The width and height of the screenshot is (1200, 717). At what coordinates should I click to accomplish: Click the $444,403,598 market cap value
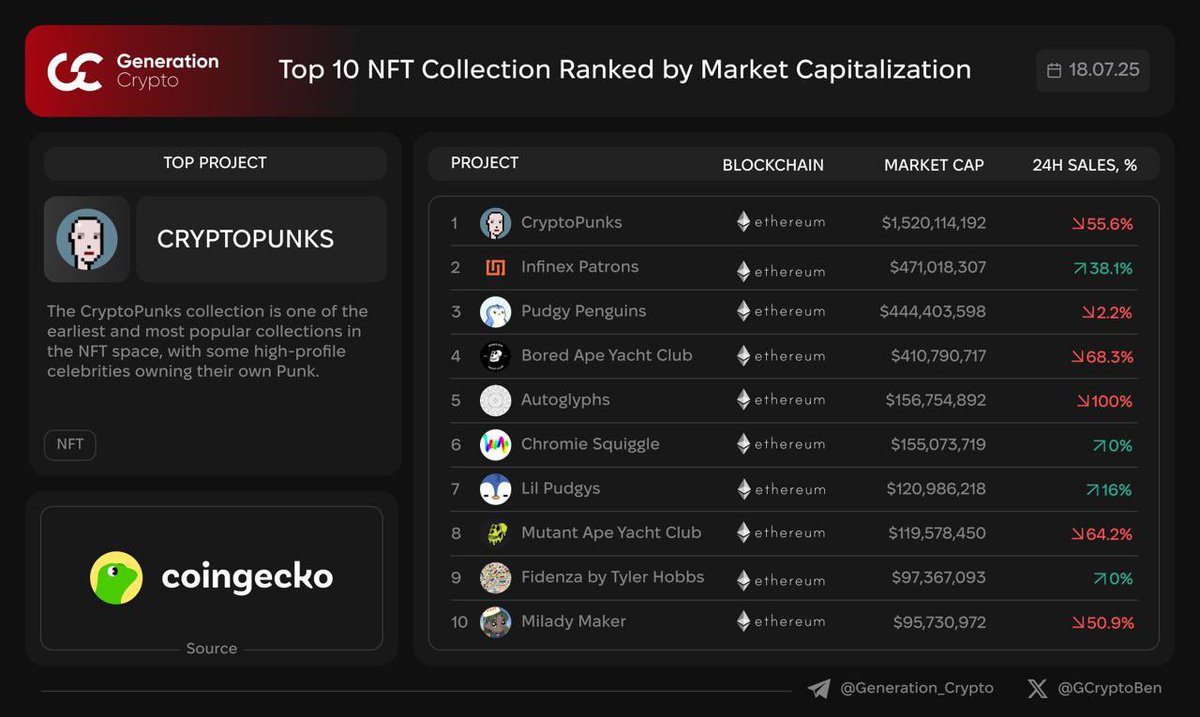[x=932, y=312]
